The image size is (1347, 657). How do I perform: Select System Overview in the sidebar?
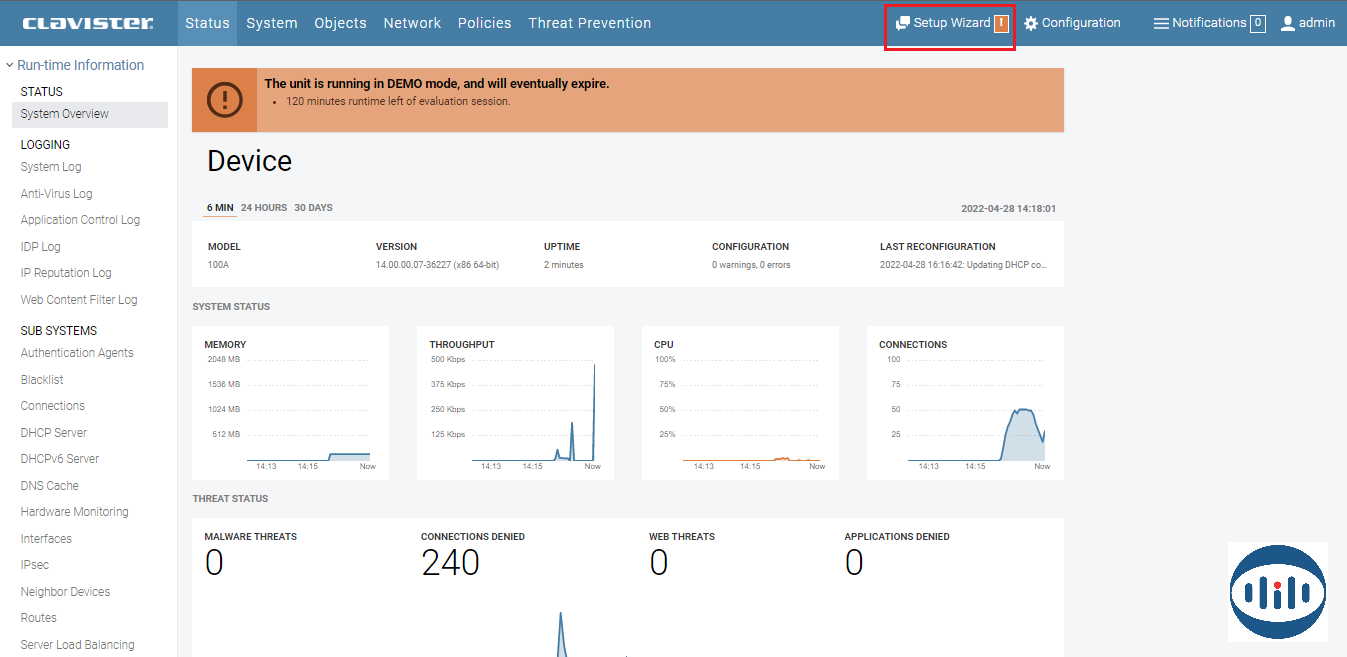pos(65,114)
